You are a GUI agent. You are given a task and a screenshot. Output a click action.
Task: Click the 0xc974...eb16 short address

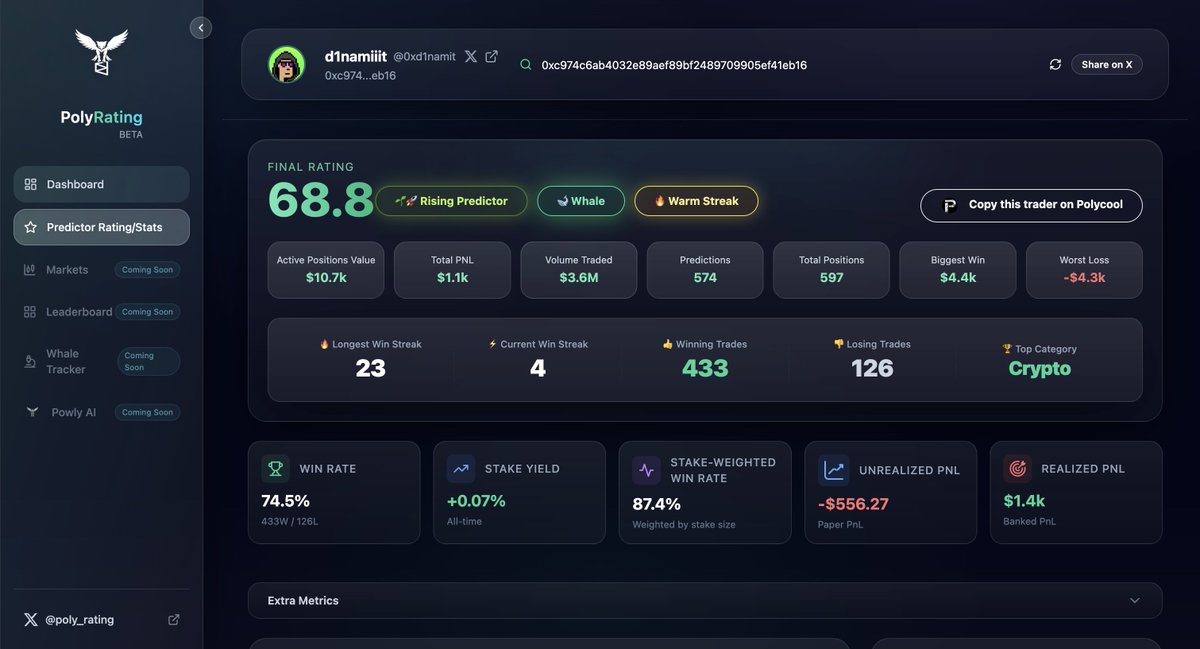click(x=360, y=75)
